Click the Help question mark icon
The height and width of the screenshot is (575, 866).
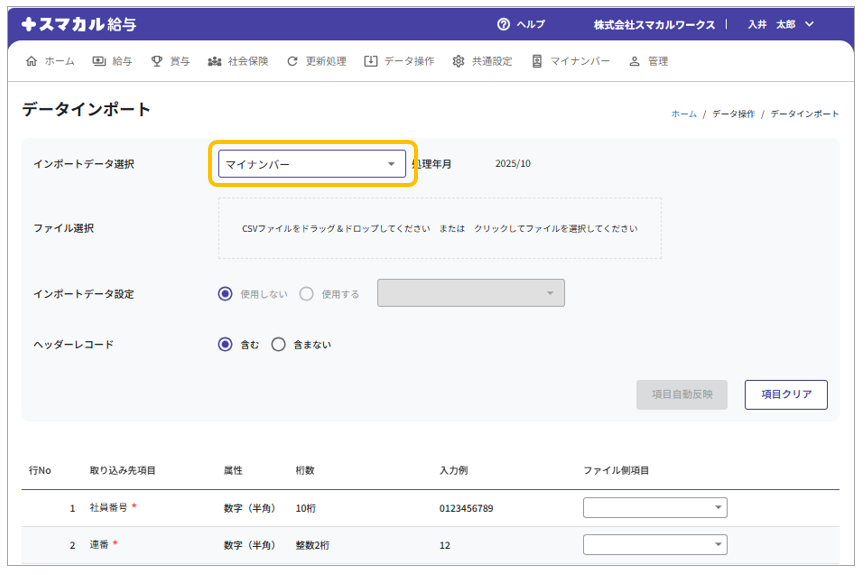click(x=503, y=24)
